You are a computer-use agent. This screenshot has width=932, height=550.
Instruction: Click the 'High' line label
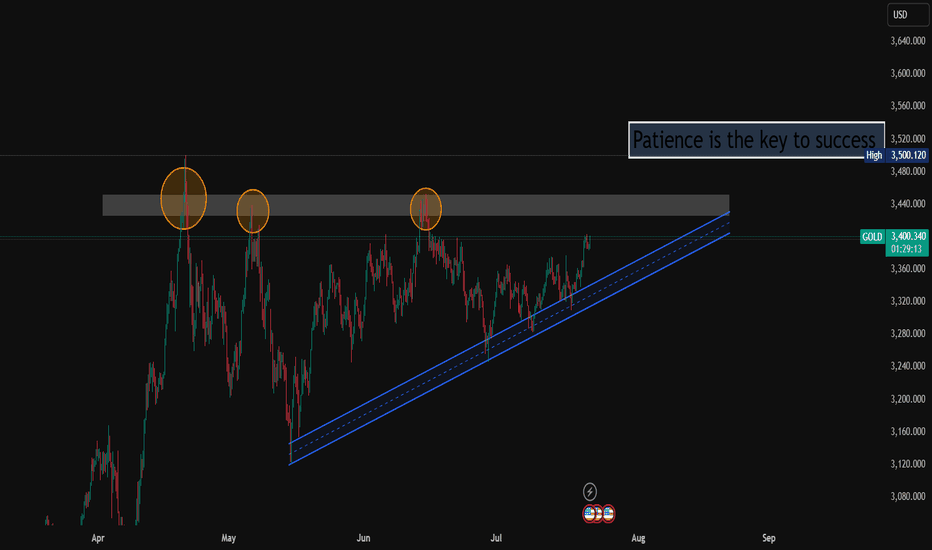(874, 155)
